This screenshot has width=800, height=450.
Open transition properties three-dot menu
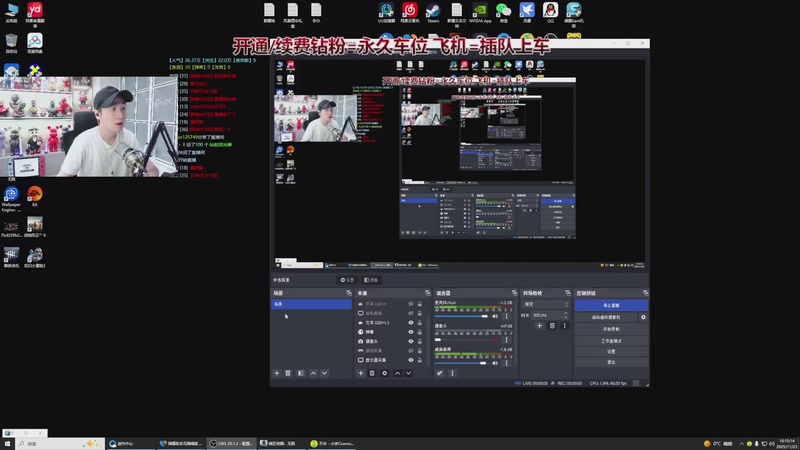pyautogui.click(x=564, y=326)
